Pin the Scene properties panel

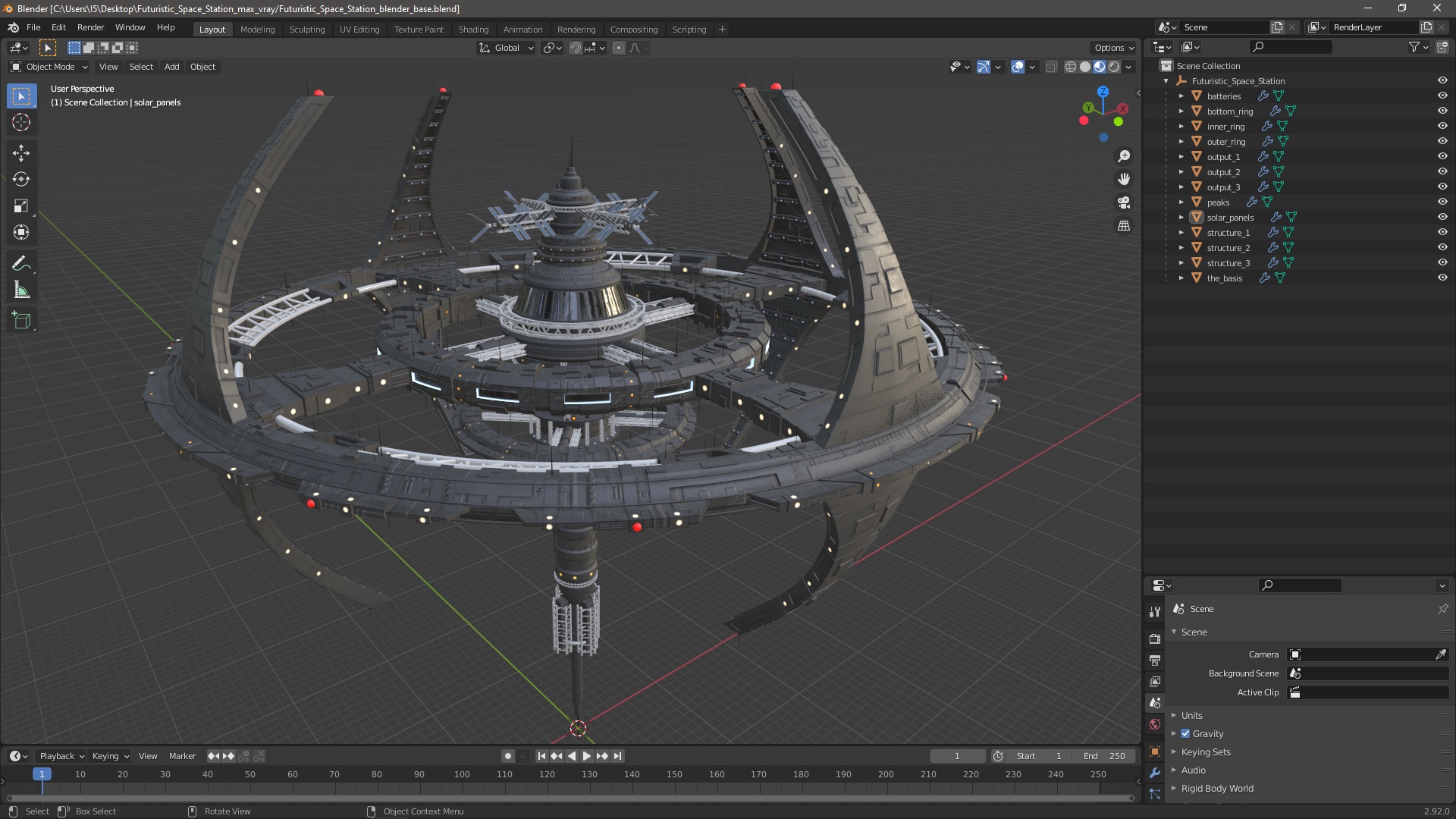(1442, 609)
